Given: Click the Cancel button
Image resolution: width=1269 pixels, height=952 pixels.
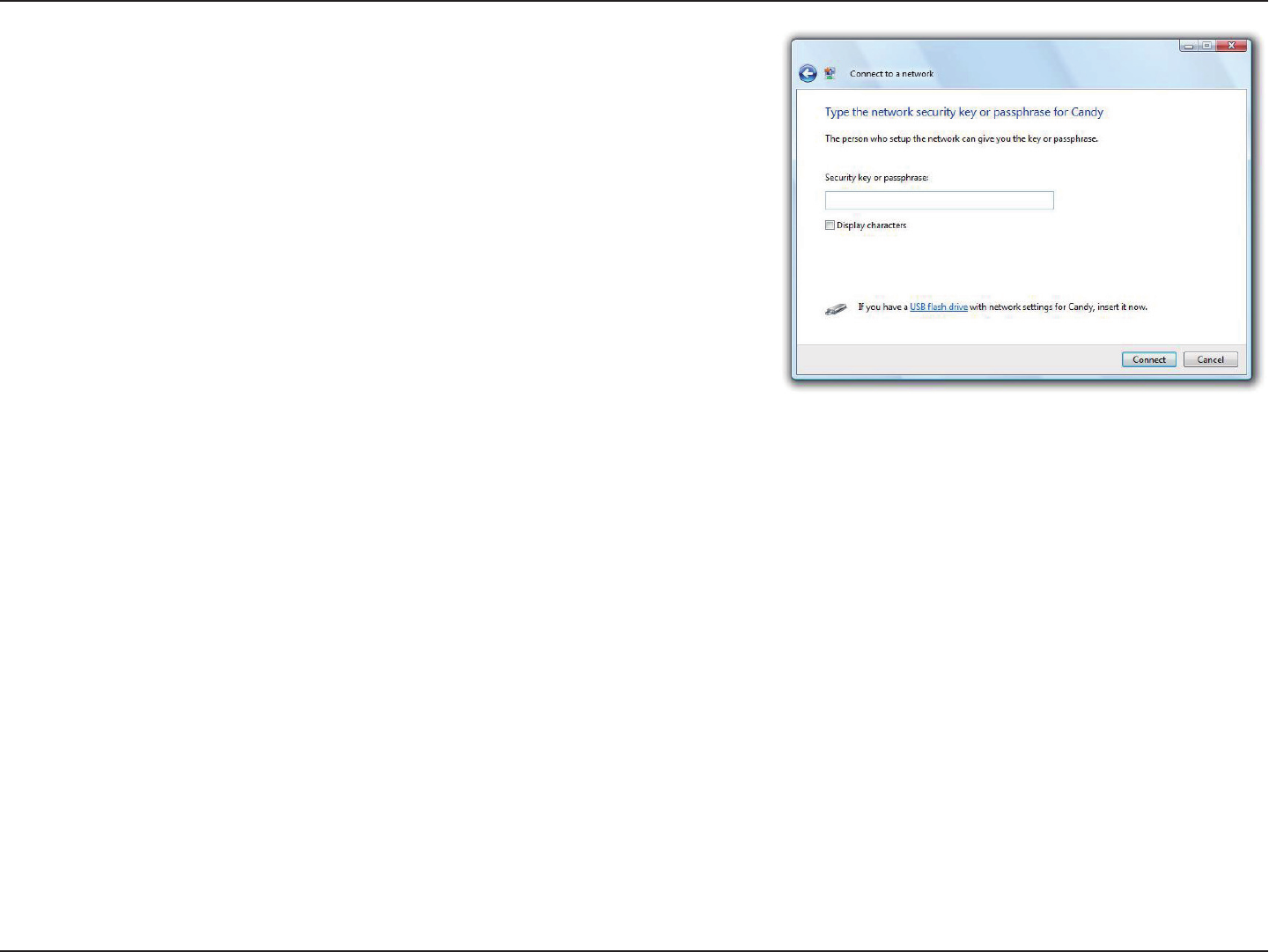Looking at the screenshot, I should tap(1211, 359).
